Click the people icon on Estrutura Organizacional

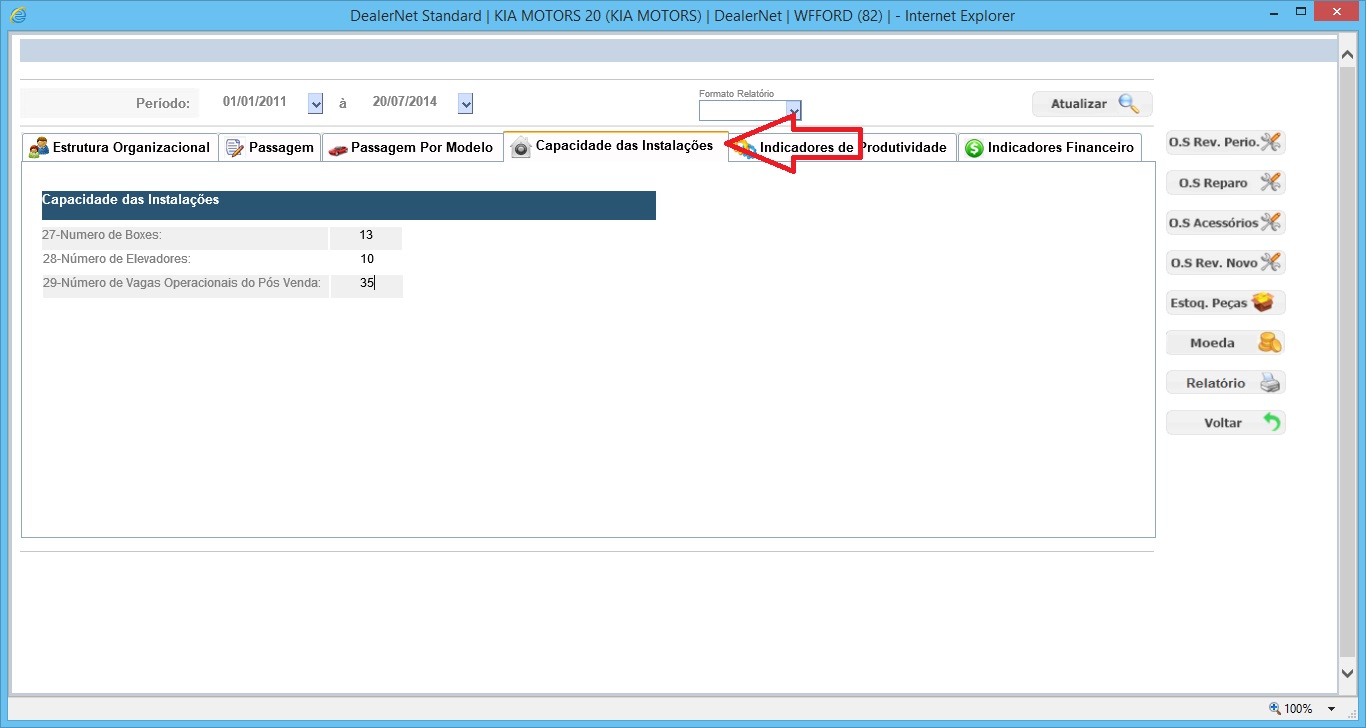coord(38,147)
